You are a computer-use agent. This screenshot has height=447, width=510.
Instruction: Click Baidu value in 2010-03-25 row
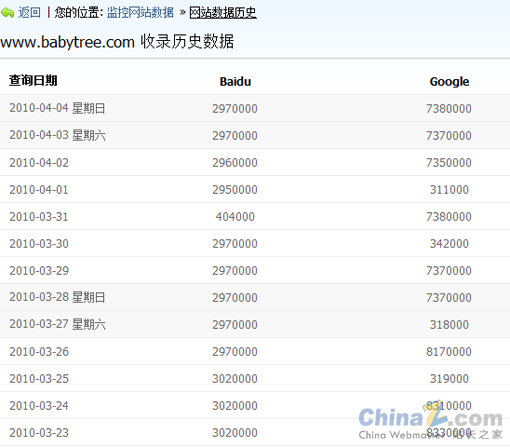click(x=235, y=379)
